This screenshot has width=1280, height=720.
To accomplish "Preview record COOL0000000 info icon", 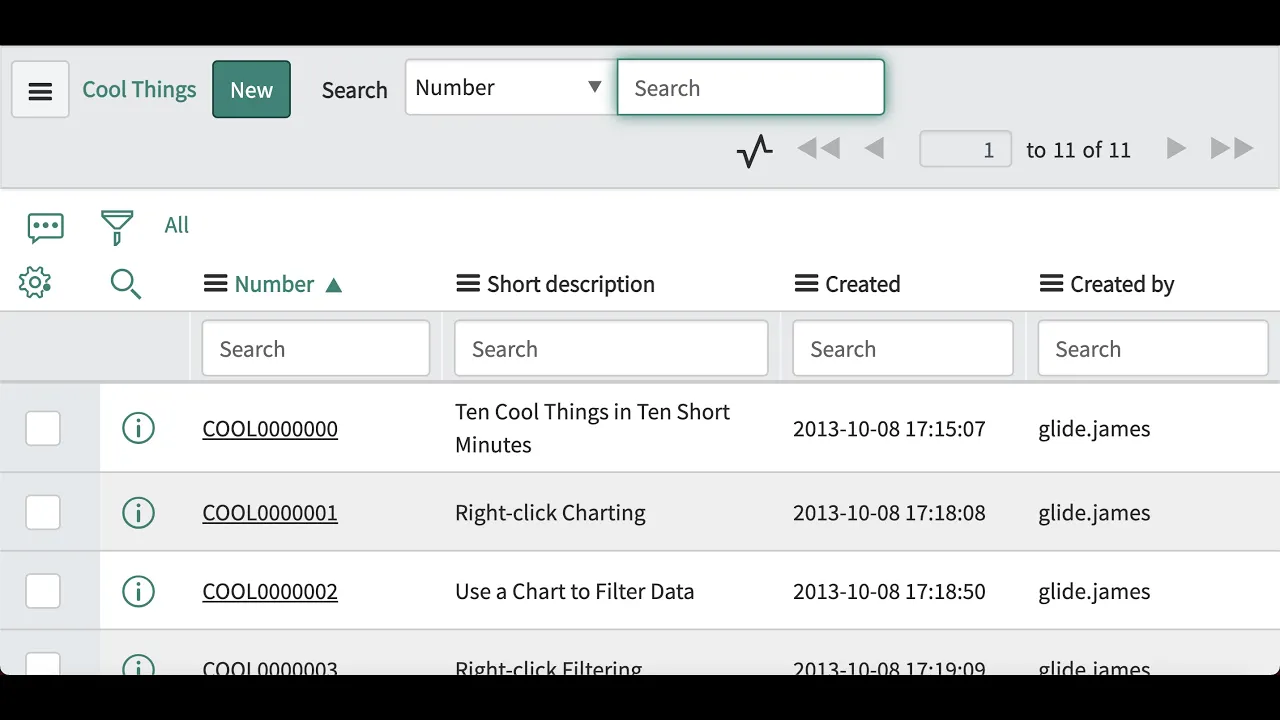I will (x=138, y=429).
